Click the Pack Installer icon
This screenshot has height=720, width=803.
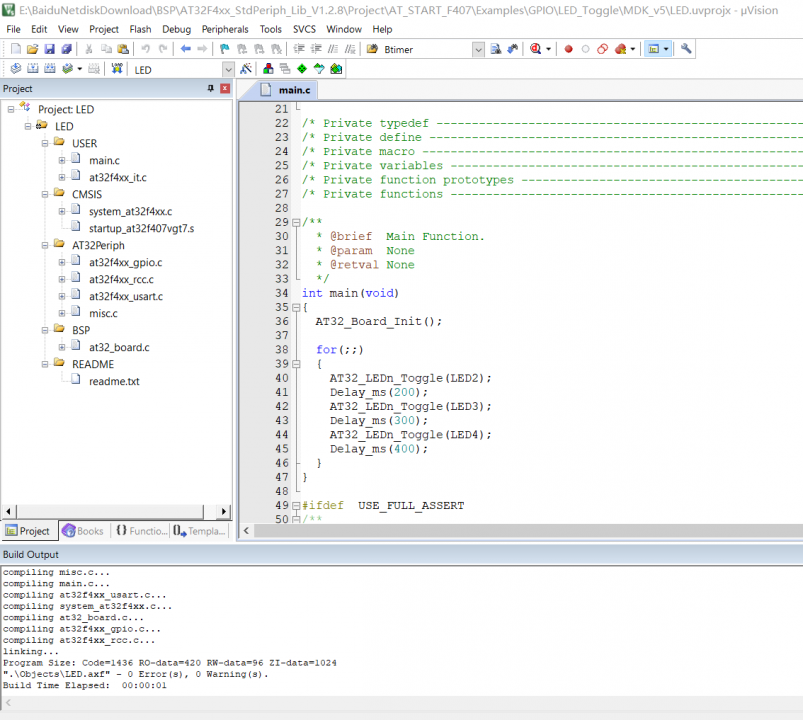tap(336, 69)
